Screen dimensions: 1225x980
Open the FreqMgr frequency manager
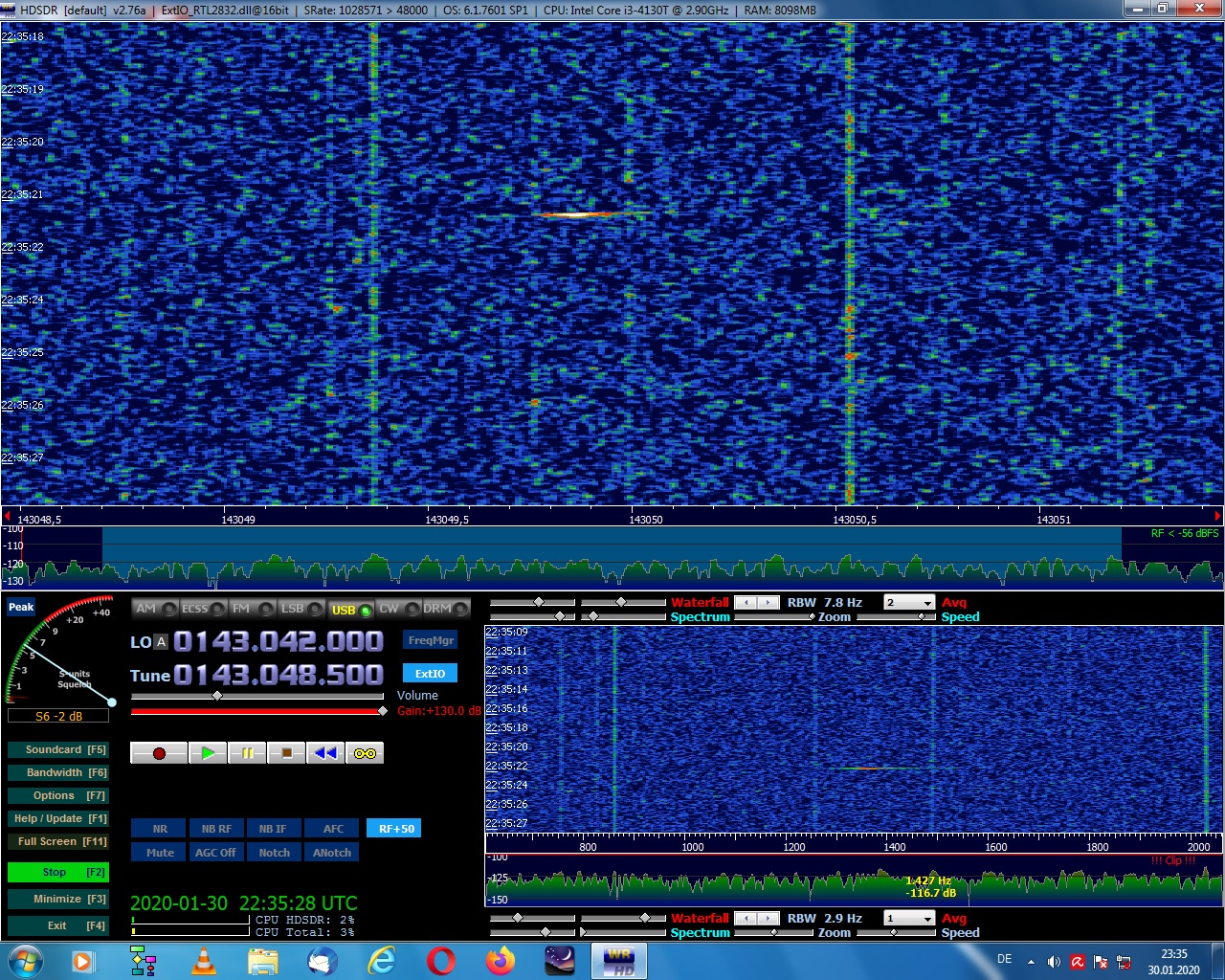431,640
